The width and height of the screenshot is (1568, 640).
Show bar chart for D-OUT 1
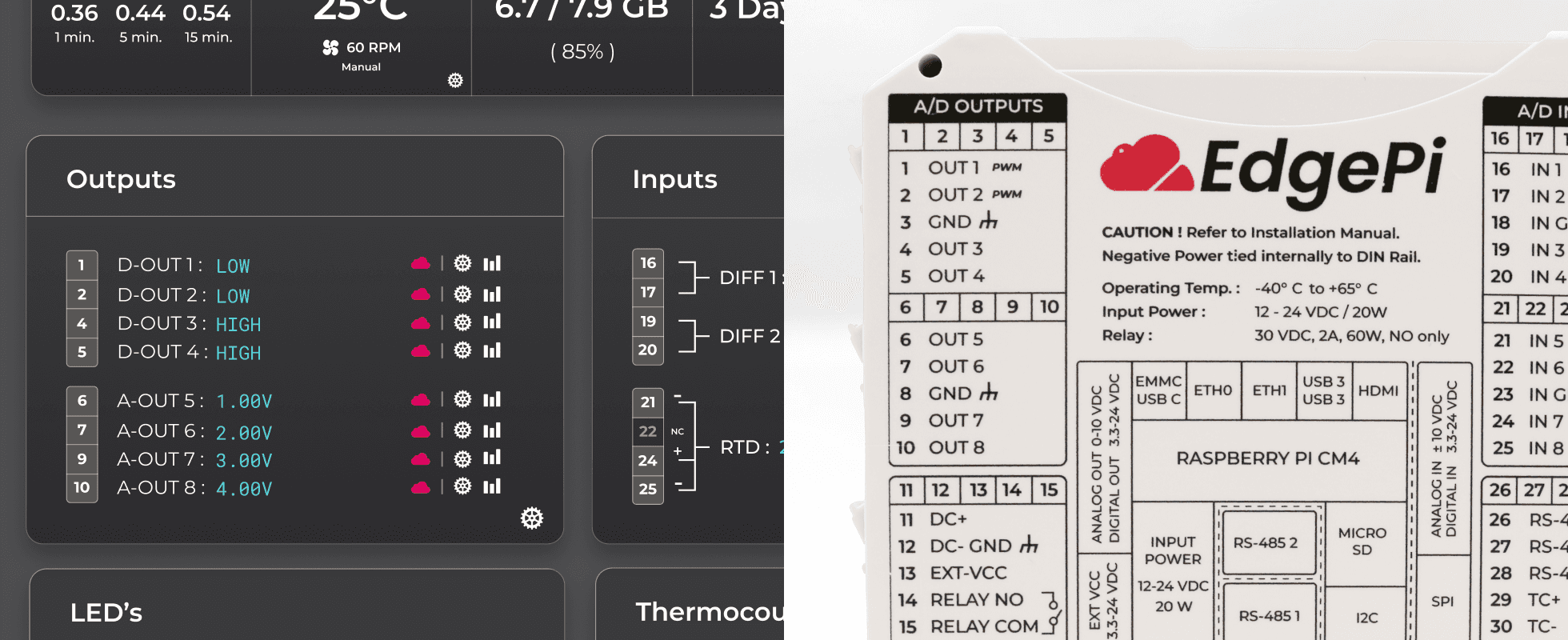pos(492,263)
